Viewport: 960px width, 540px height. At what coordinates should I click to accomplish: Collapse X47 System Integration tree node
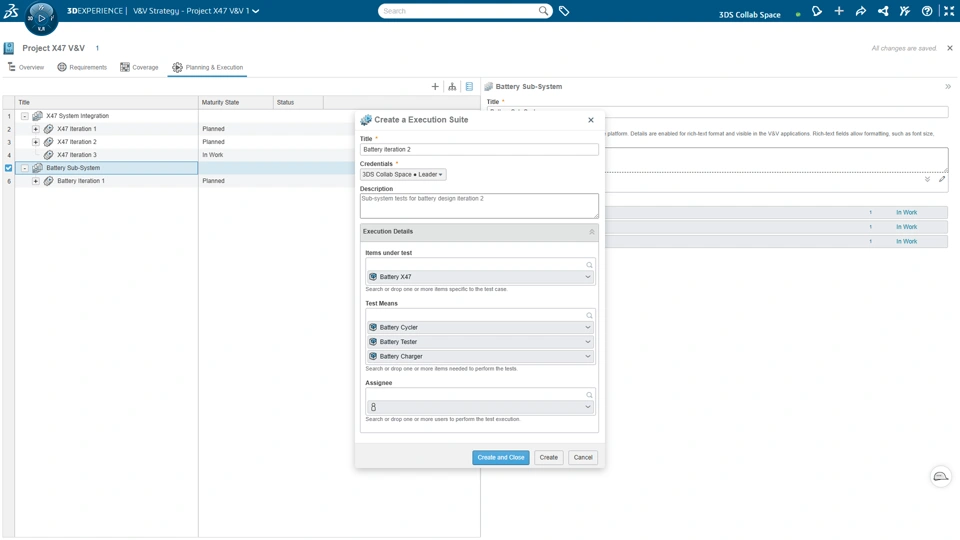(24, 116)
